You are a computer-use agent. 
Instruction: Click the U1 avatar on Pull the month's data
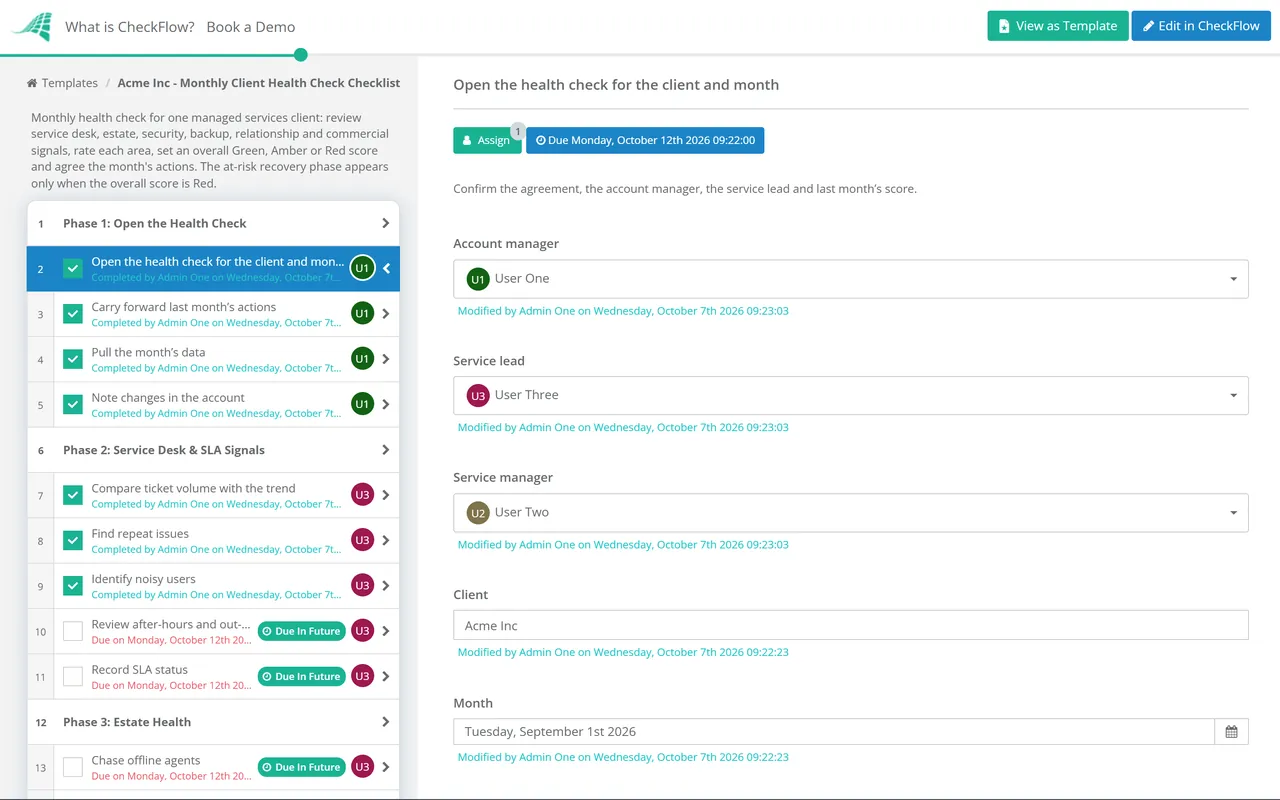362,359
